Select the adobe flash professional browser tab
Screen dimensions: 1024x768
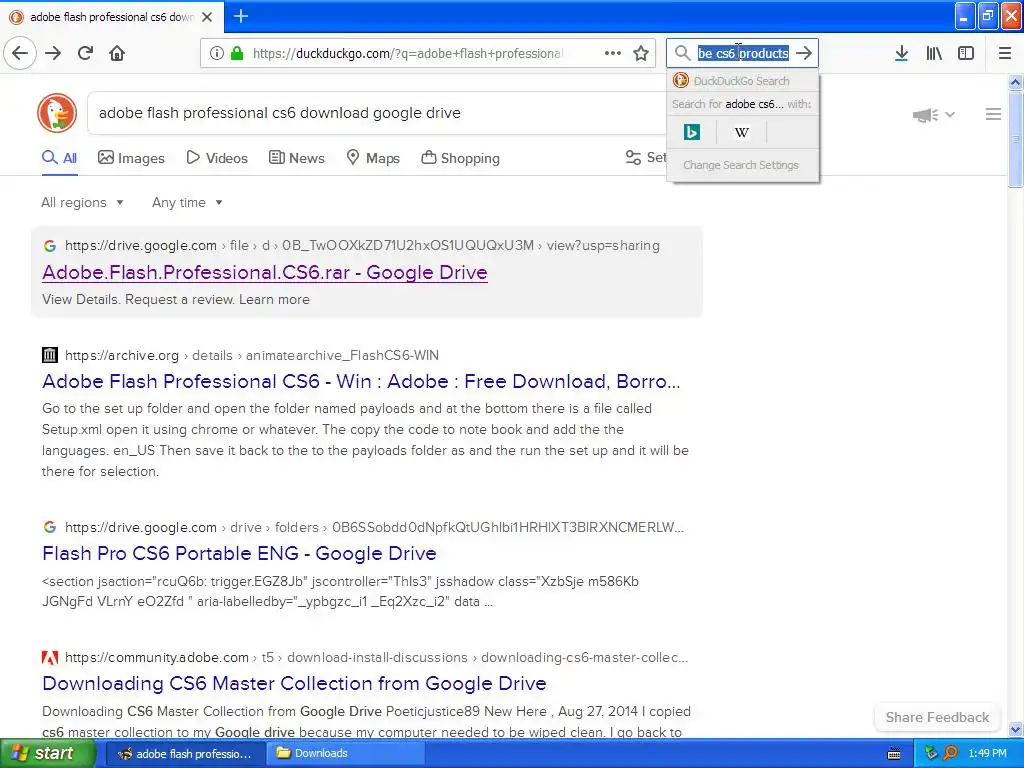[x=111, y=17]
